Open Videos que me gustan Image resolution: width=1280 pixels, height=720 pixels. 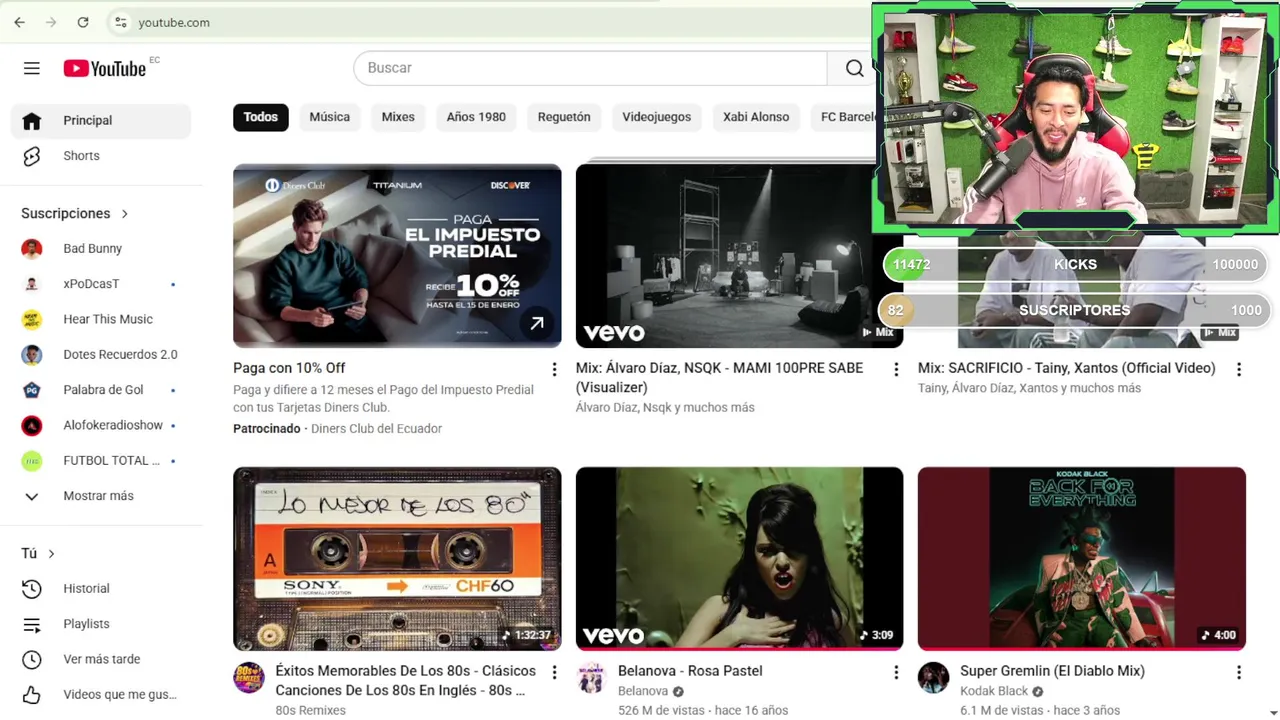coord(101,695)
